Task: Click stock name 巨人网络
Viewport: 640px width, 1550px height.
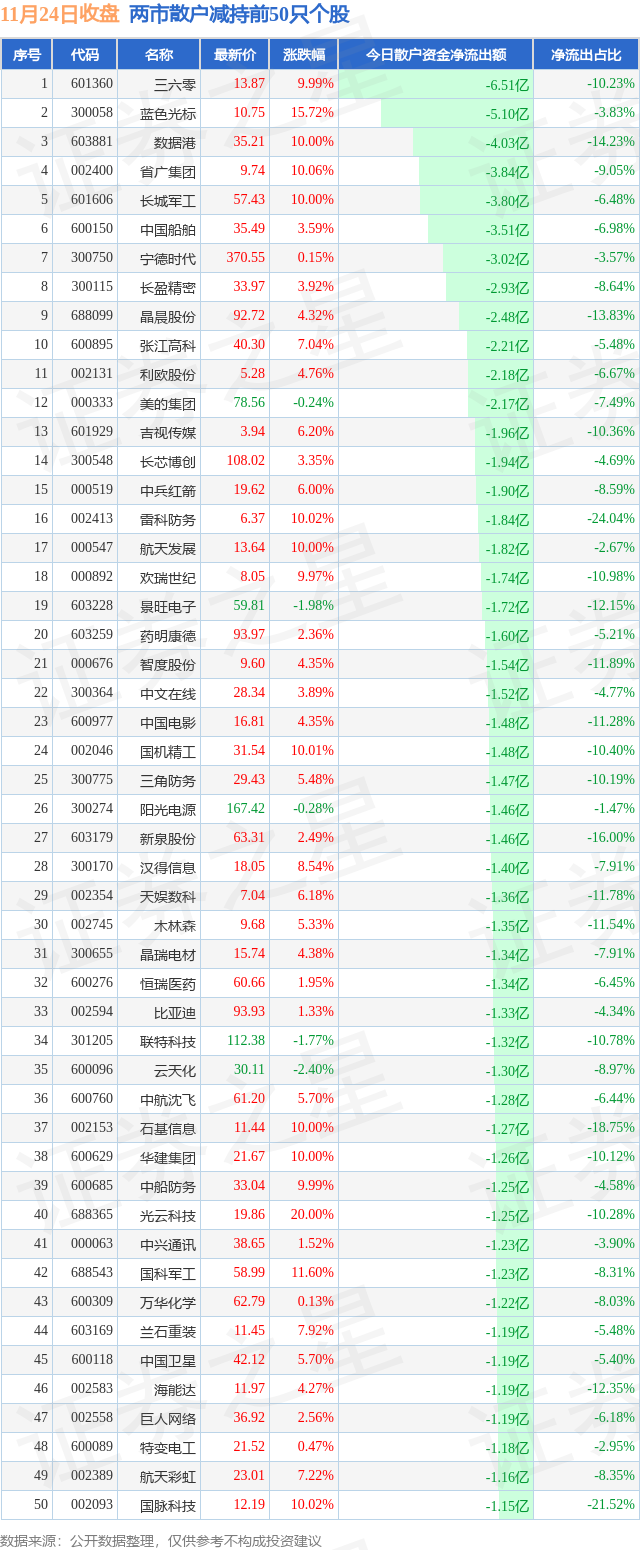Action: (168, 1418)
